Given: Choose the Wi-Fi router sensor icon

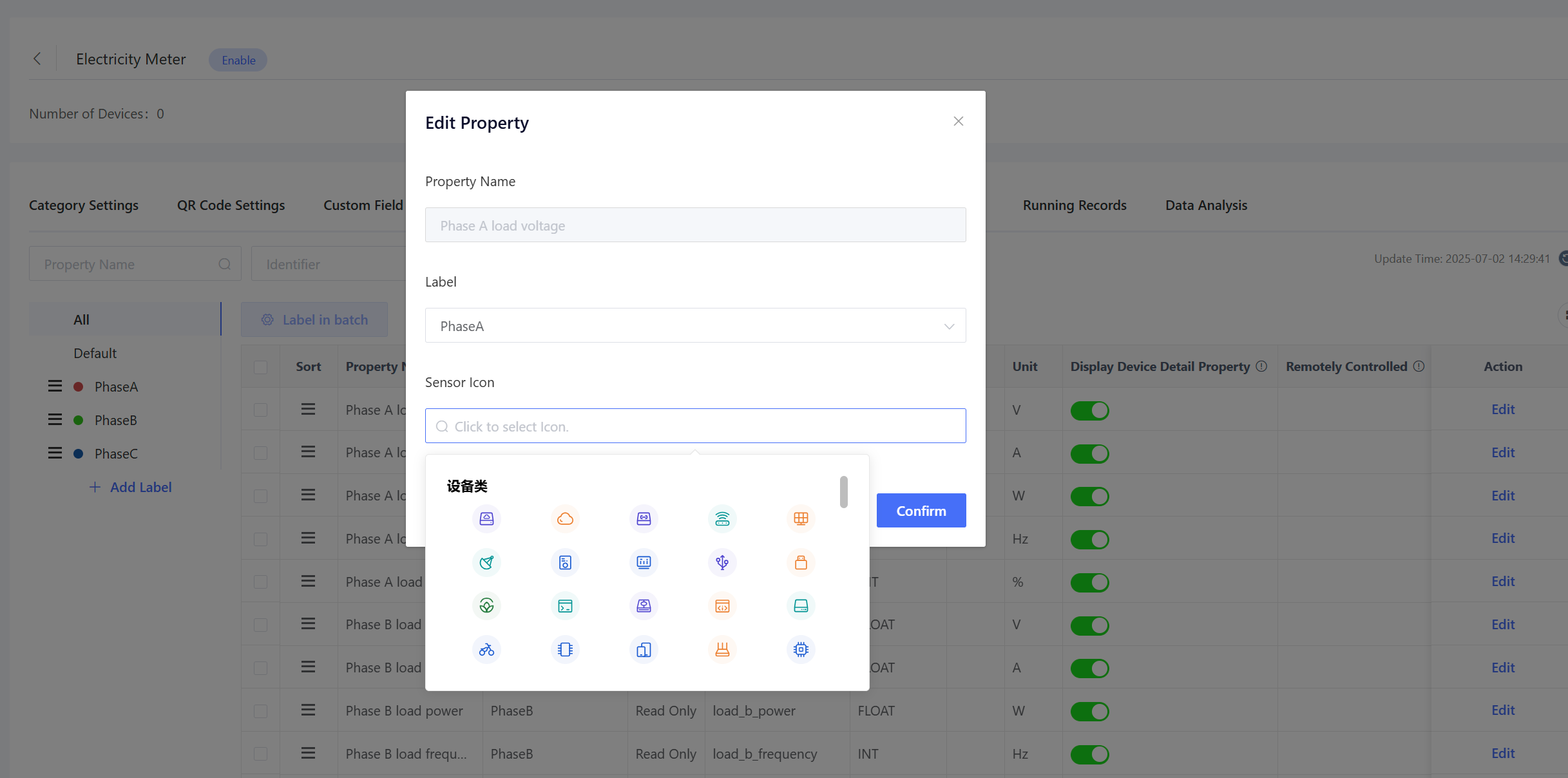Looking at the screenshot, I should [722, 518].
